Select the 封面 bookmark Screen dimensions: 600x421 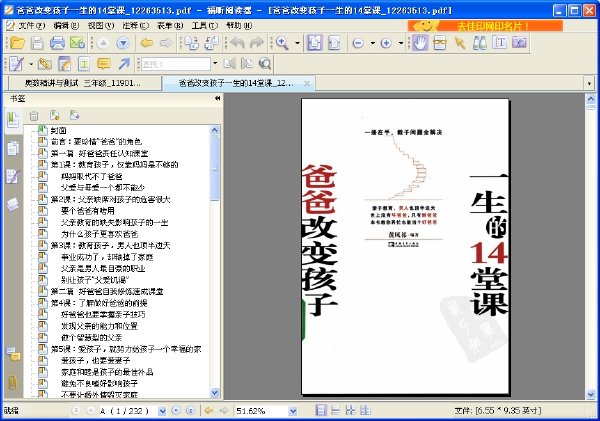[59, 131]
